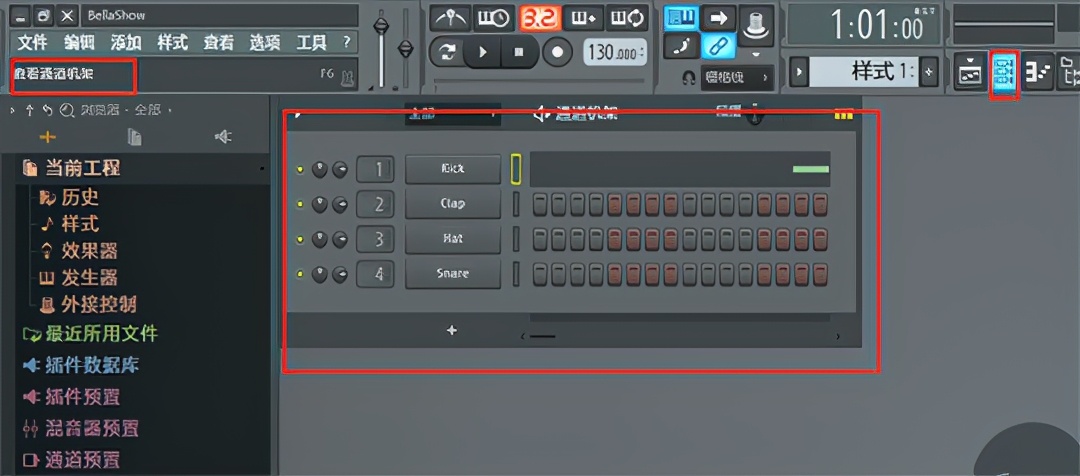The image size is (1080, 476).
Task: Click the master pitch slider
Action: pyautogui.click(x=406, y=48)
